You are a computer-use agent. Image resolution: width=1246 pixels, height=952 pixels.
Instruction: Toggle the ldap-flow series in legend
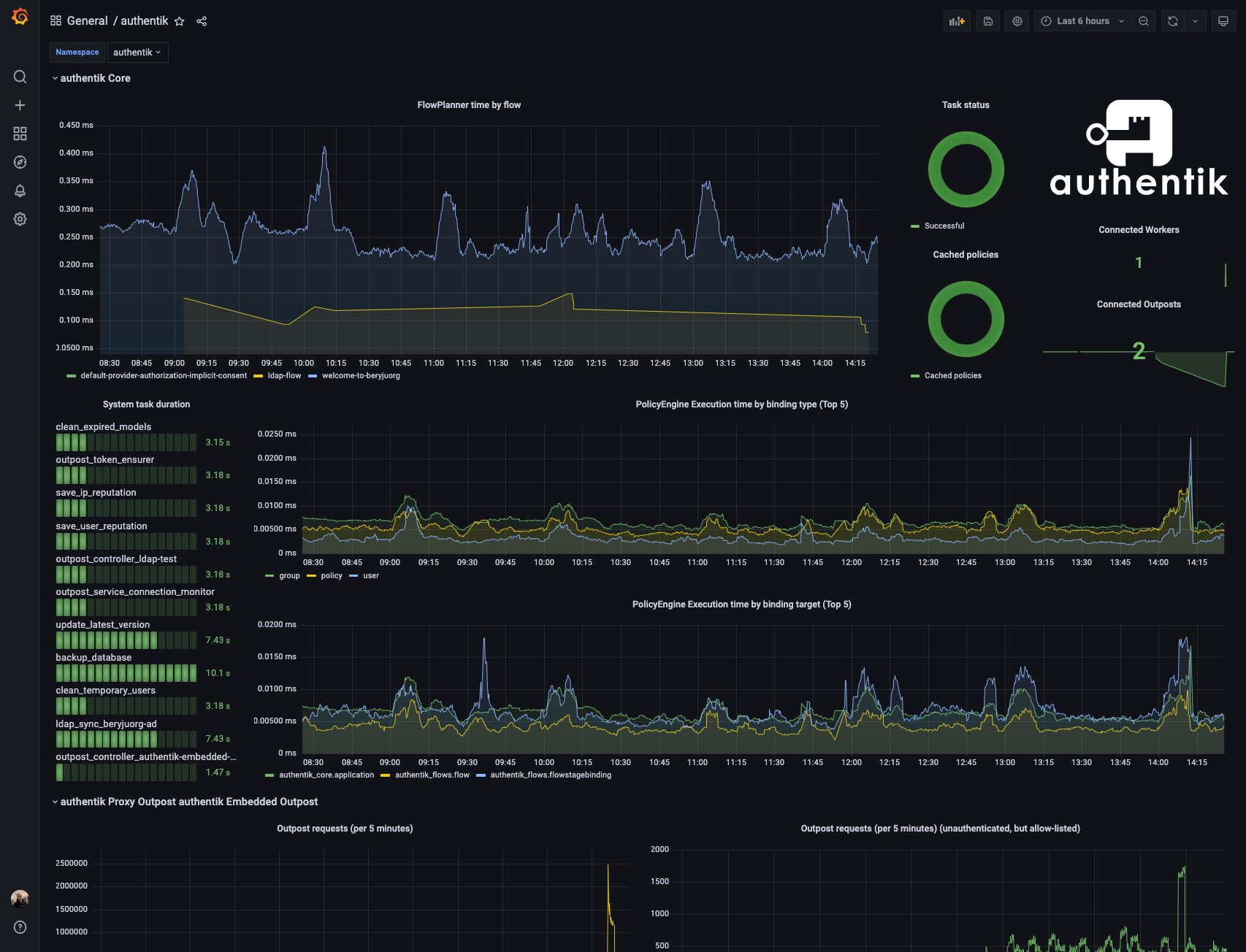pos(284,375)
